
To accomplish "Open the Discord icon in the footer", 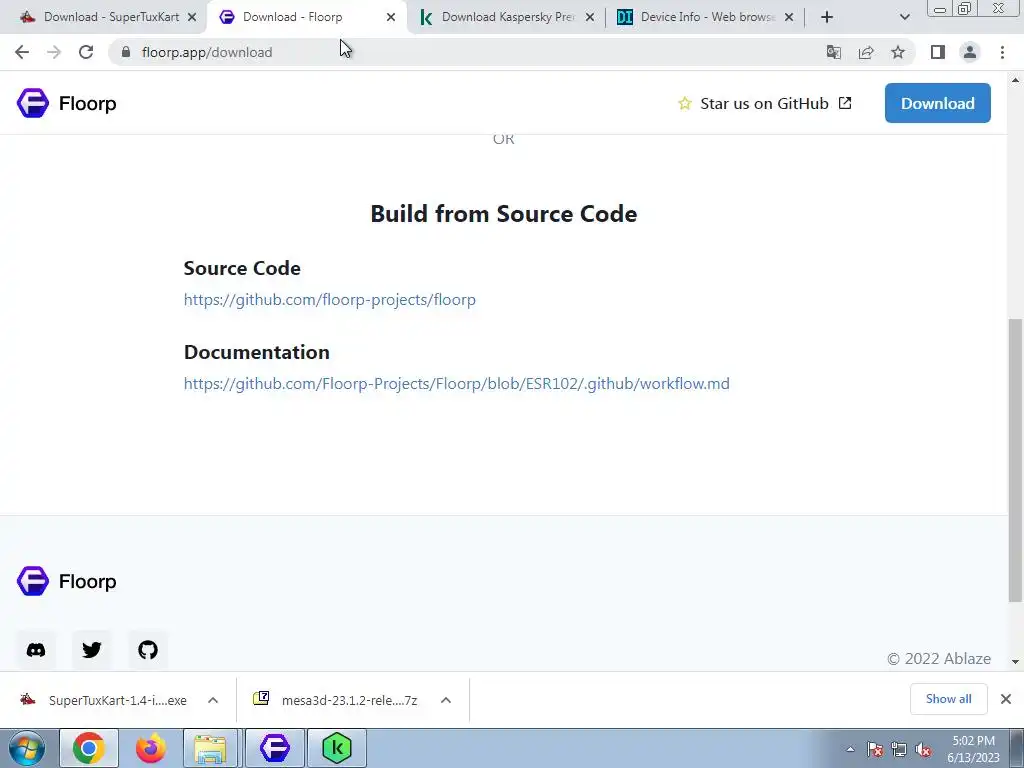I will tap(36, 650).
